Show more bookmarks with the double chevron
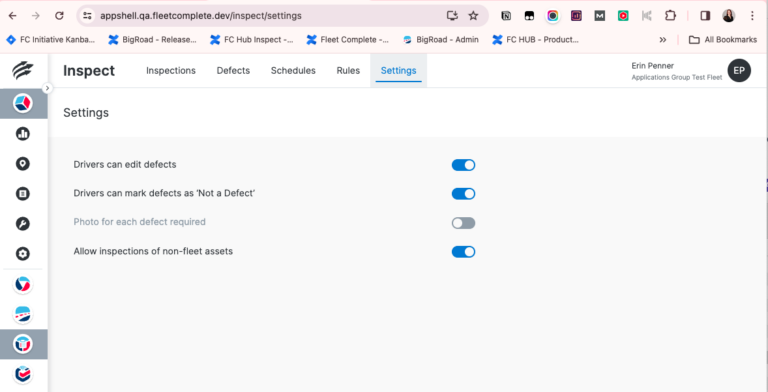 click(x=663, y=40)
